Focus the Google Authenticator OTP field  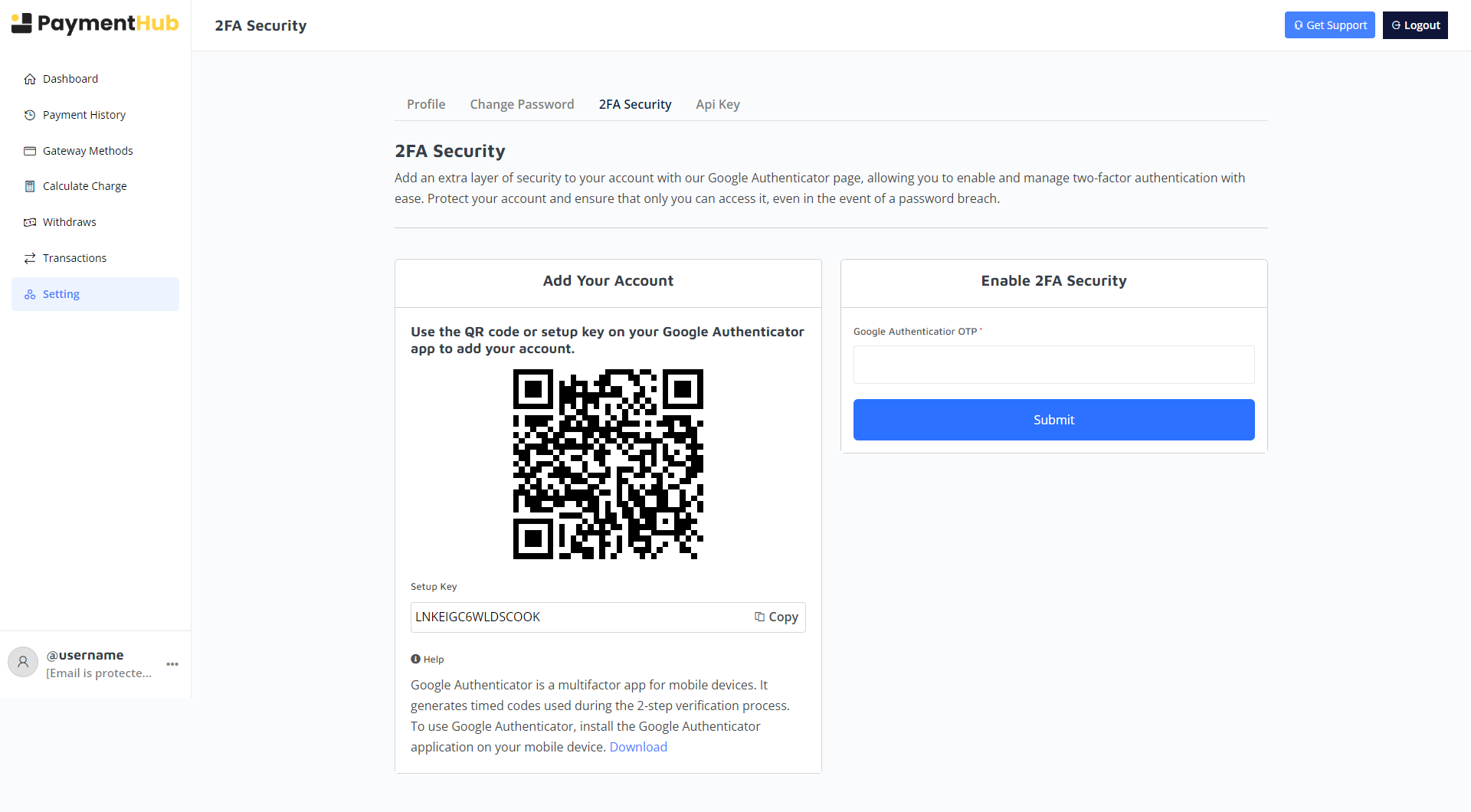click(x=1053, y=365)
